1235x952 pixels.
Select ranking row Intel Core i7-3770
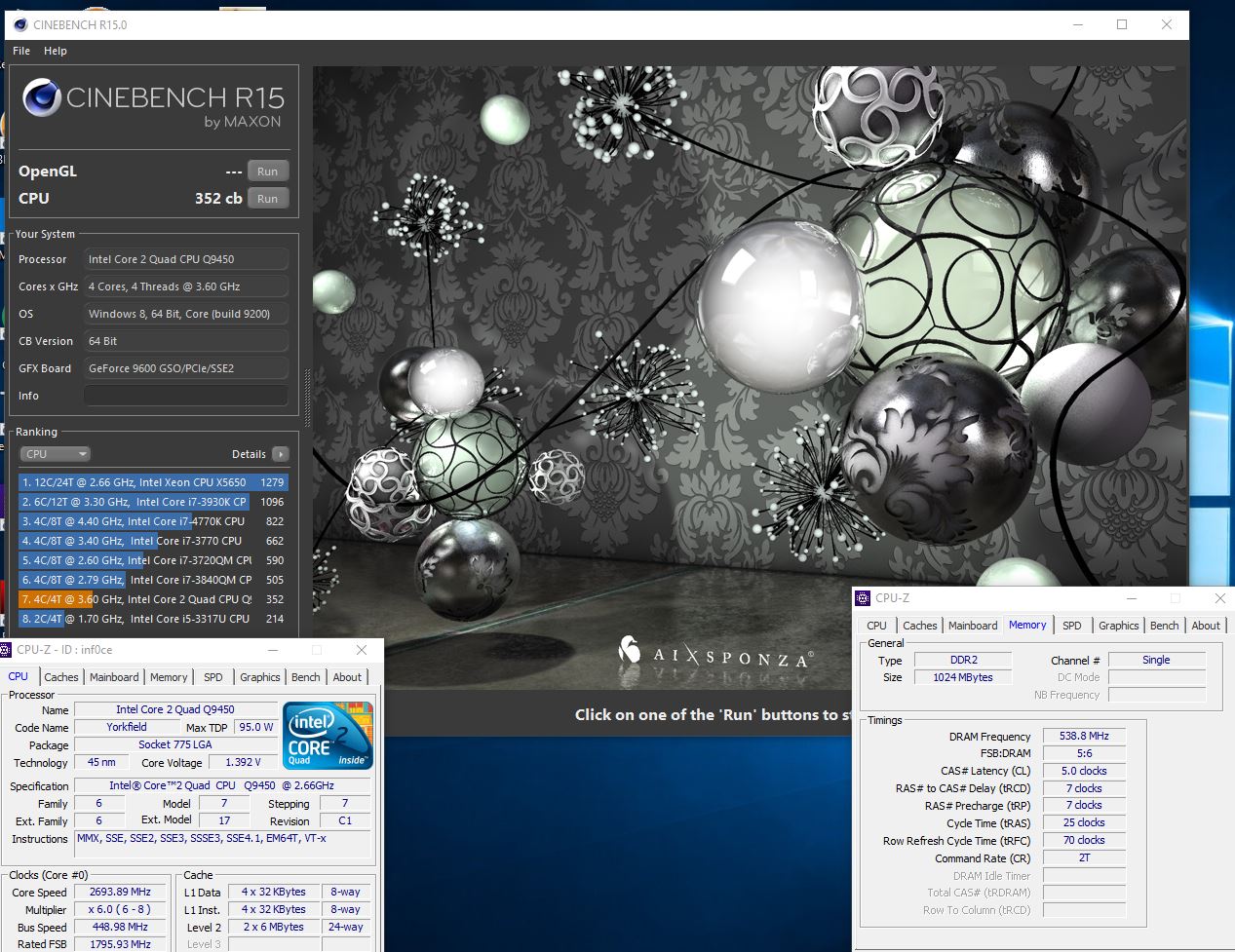tap(153, 541)
